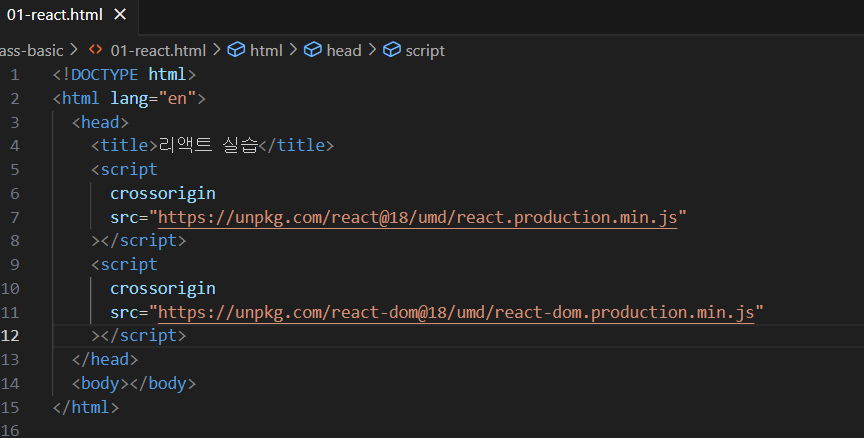Expand chevron after head breadcrumb
Image resolution: width=864 pixels, height=438 pixels.
(372, 50)
